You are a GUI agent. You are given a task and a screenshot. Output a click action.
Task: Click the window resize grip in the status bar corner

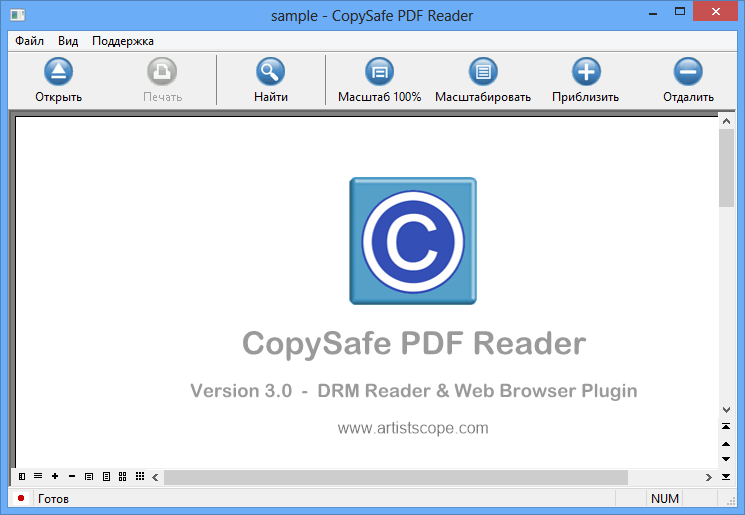pyautogui.click(x=731, y=501)
